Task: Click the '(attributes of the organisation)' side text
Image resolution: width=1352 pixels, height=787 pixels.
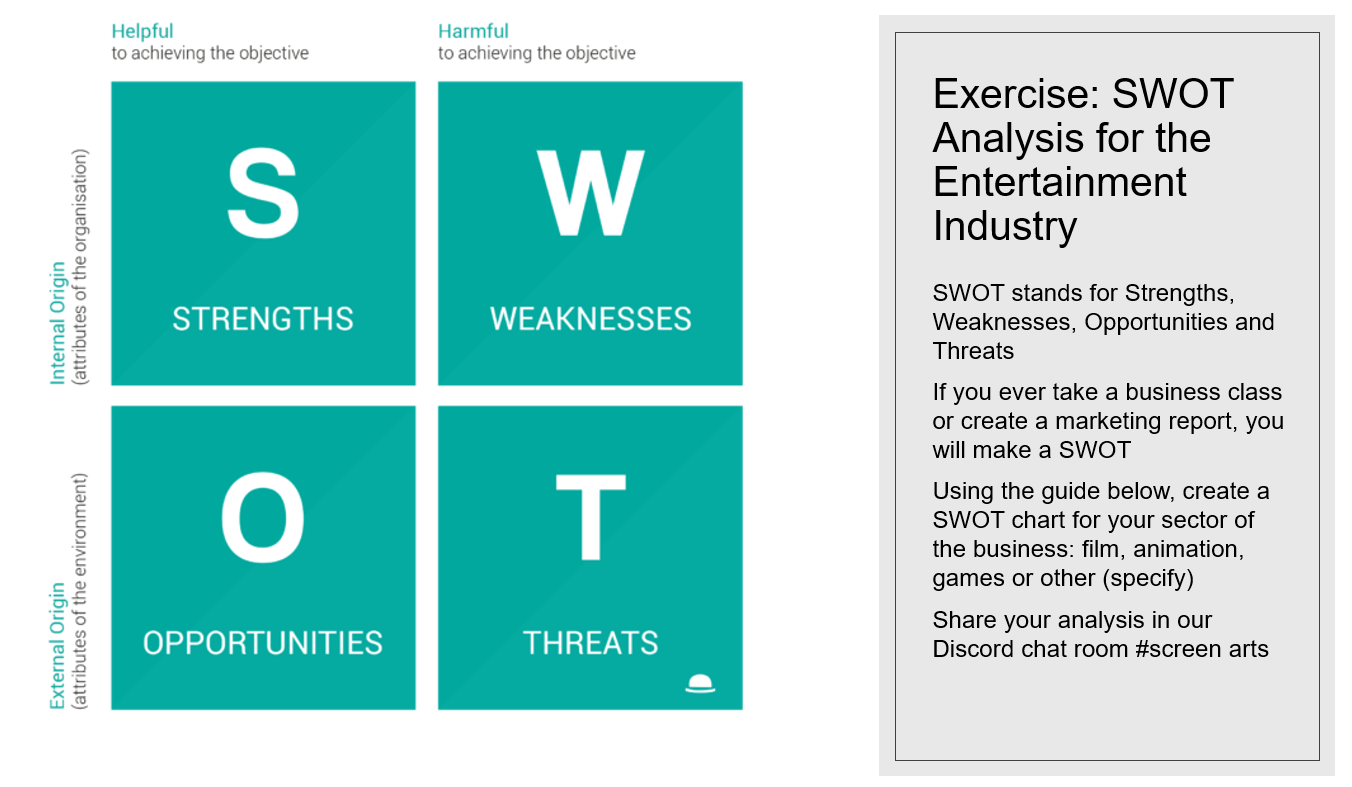Action: click(x=82, y=267)
